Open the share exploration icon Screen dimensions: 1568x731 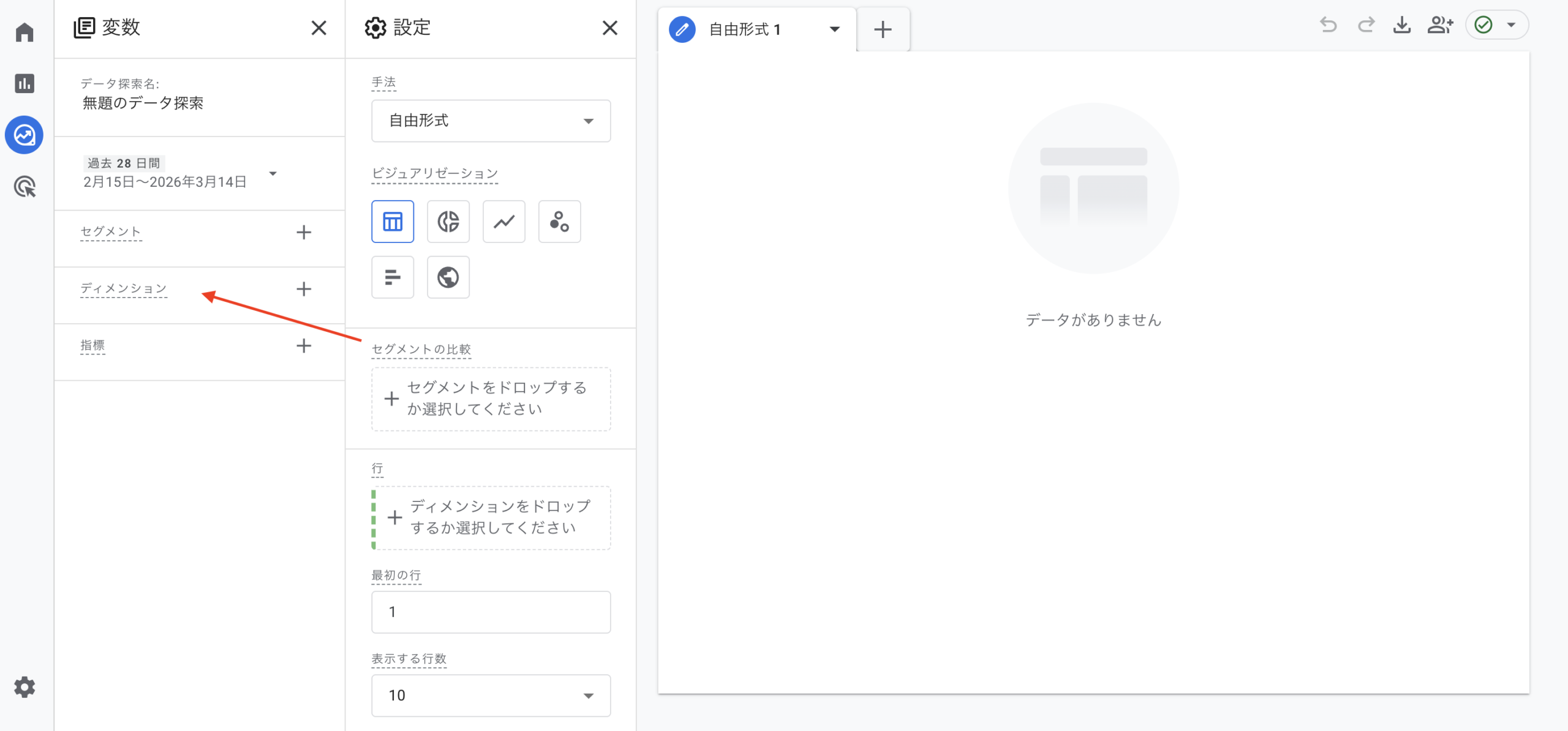(1439, 25)
